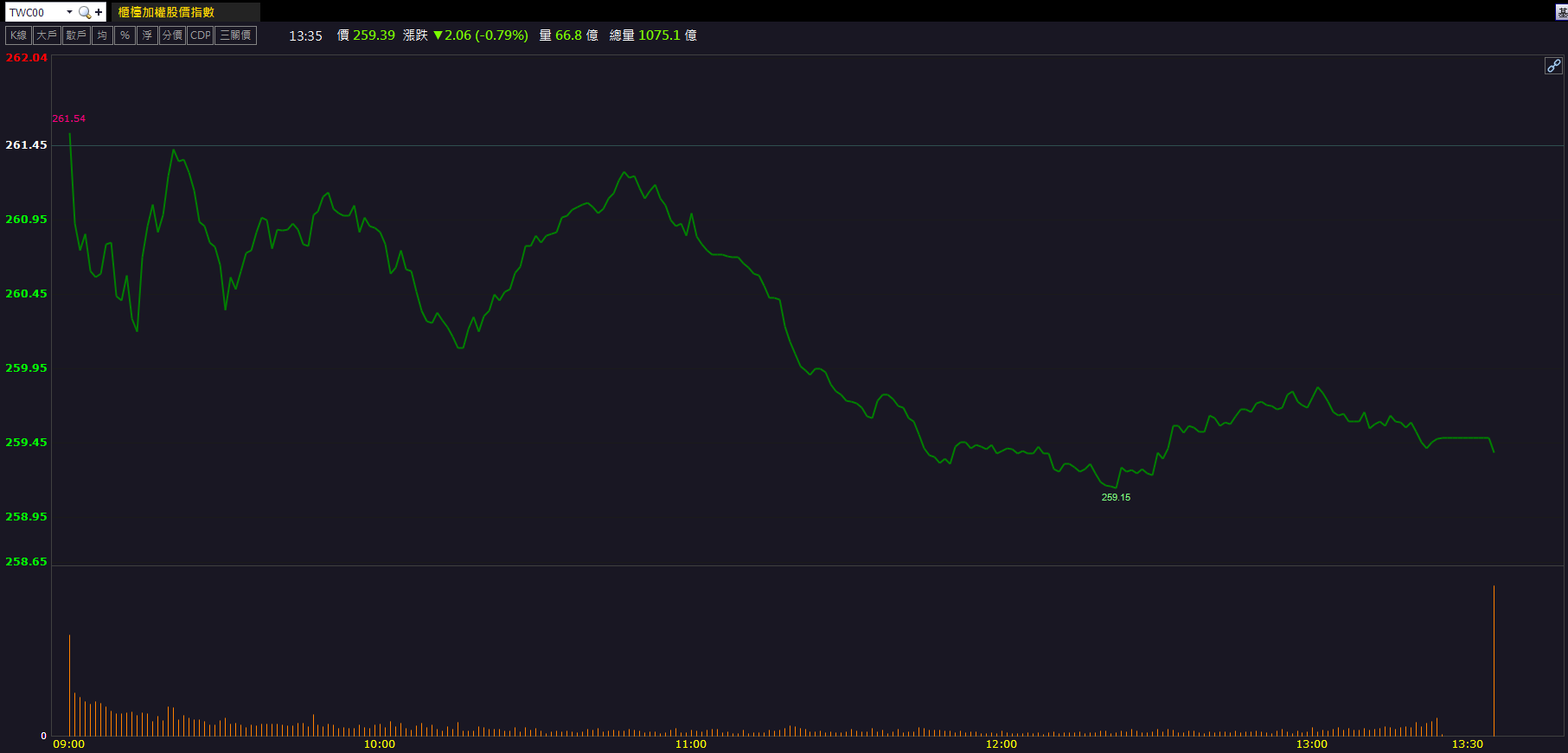Open the TWC00 symbol dropdown arrow
Screen dimensions: 1568x753
69,12
